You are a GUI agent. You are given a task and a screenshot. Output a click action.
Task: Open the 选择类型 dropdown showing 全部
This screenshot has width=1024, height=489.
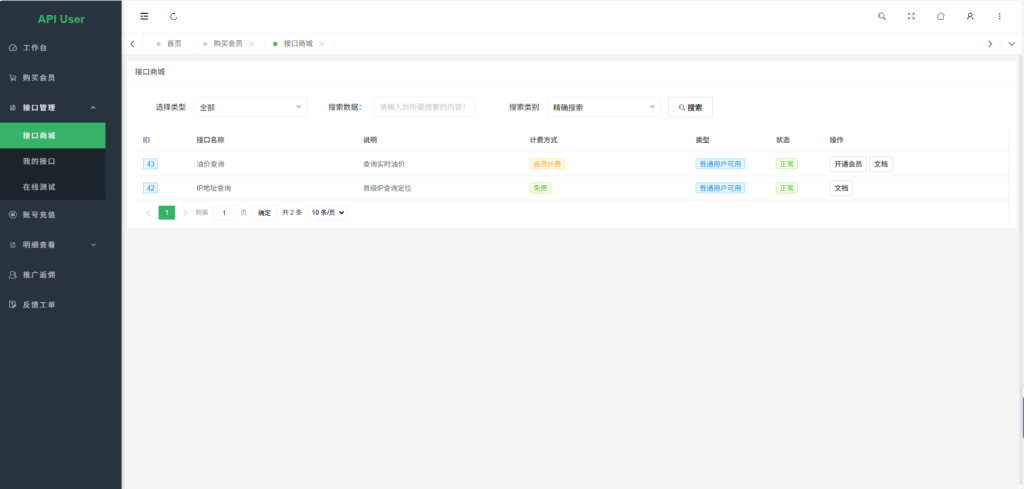pyautogui.click(x=250, y=107)
